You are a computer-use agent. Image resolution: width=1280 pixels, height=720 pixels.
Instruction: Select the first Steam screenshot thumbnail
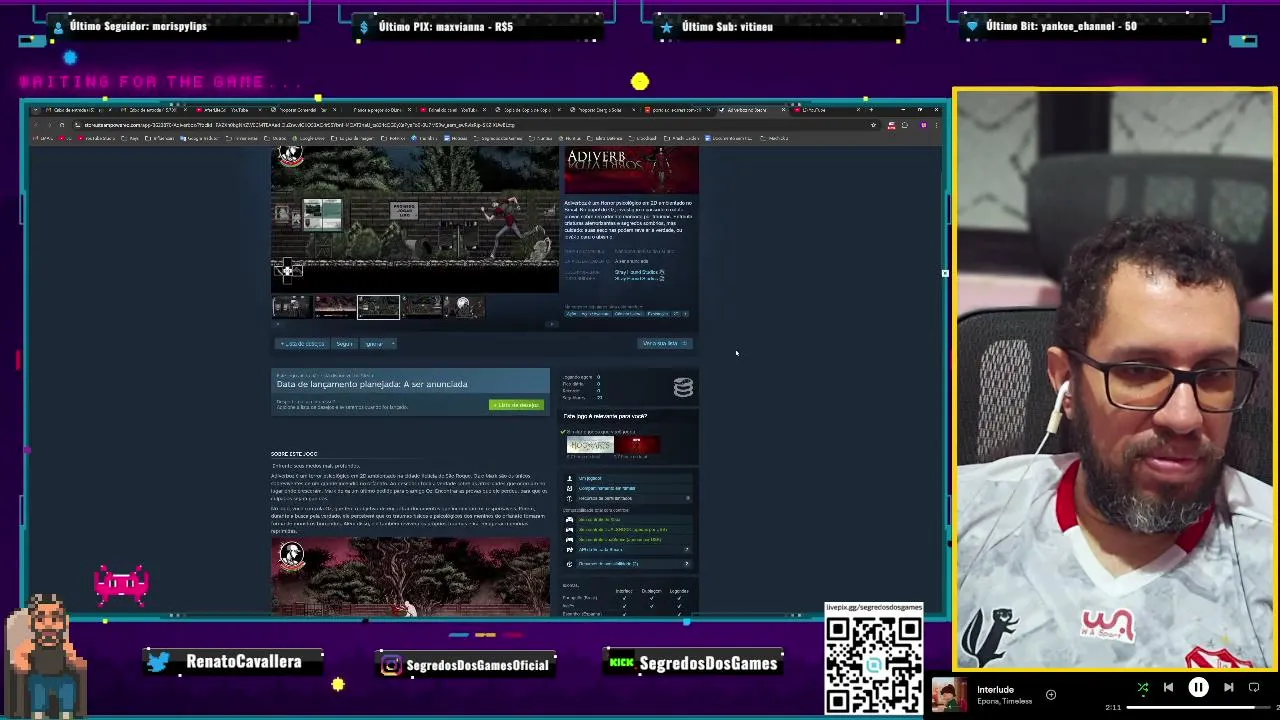(x=291, y=307)
